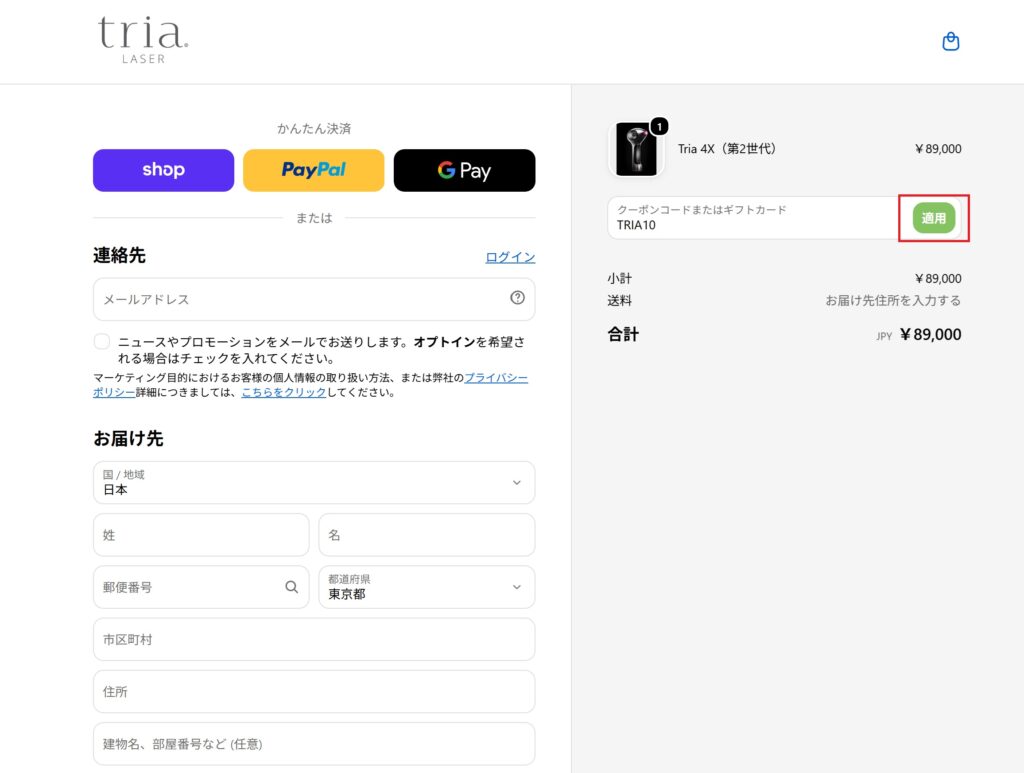The image size is (1024, 773).
Task: Focus the 建物名、部屋番号 building name field
Action: click(314, 744)
